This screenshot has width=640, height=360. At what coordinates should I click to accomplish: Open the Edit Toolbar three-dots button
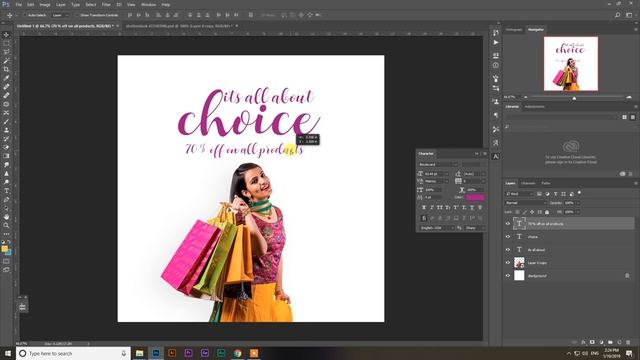click(6, 234)
